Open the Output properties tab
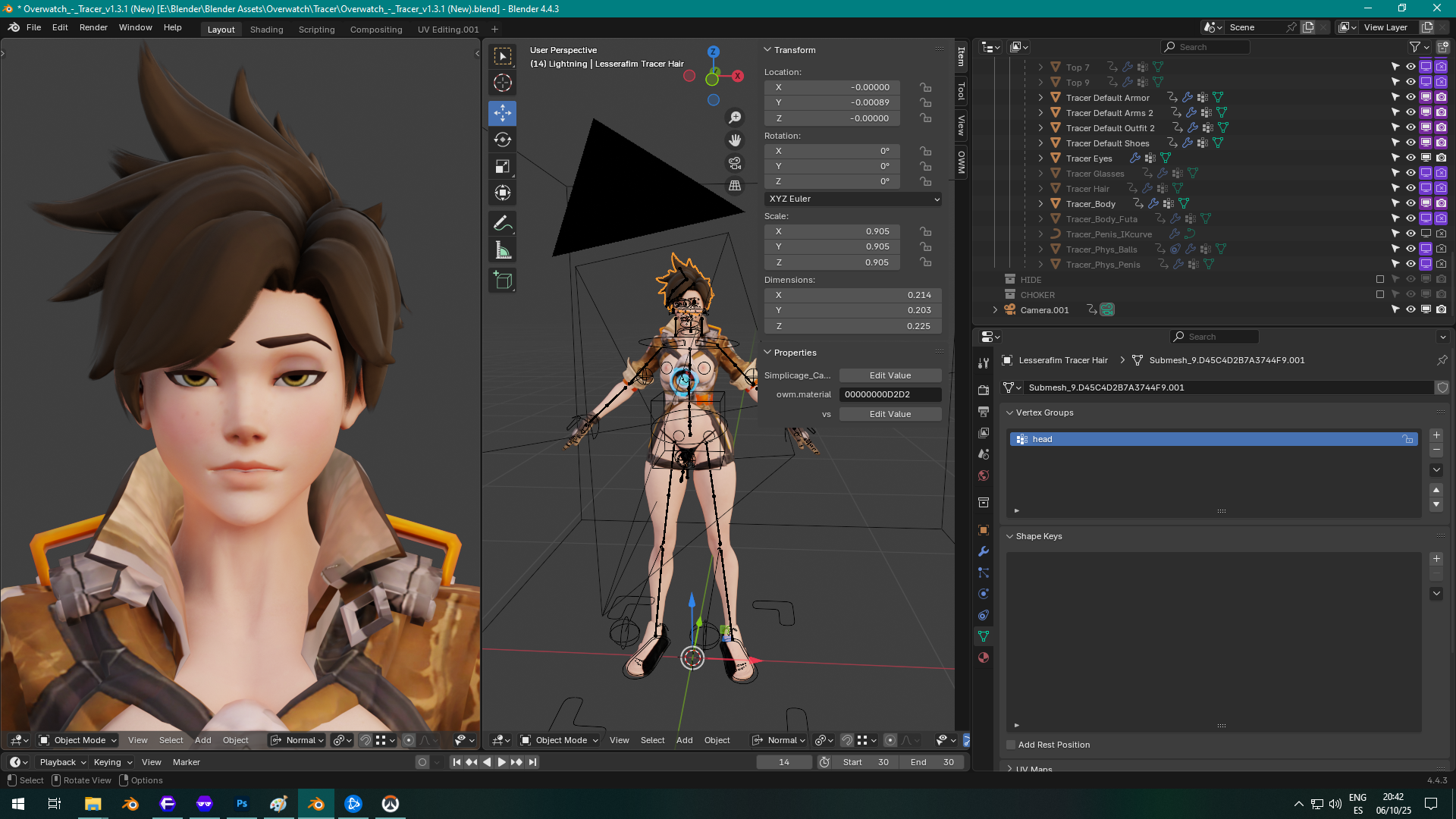Viewport: 1456px width, 819px height. [x=984, y=411]
